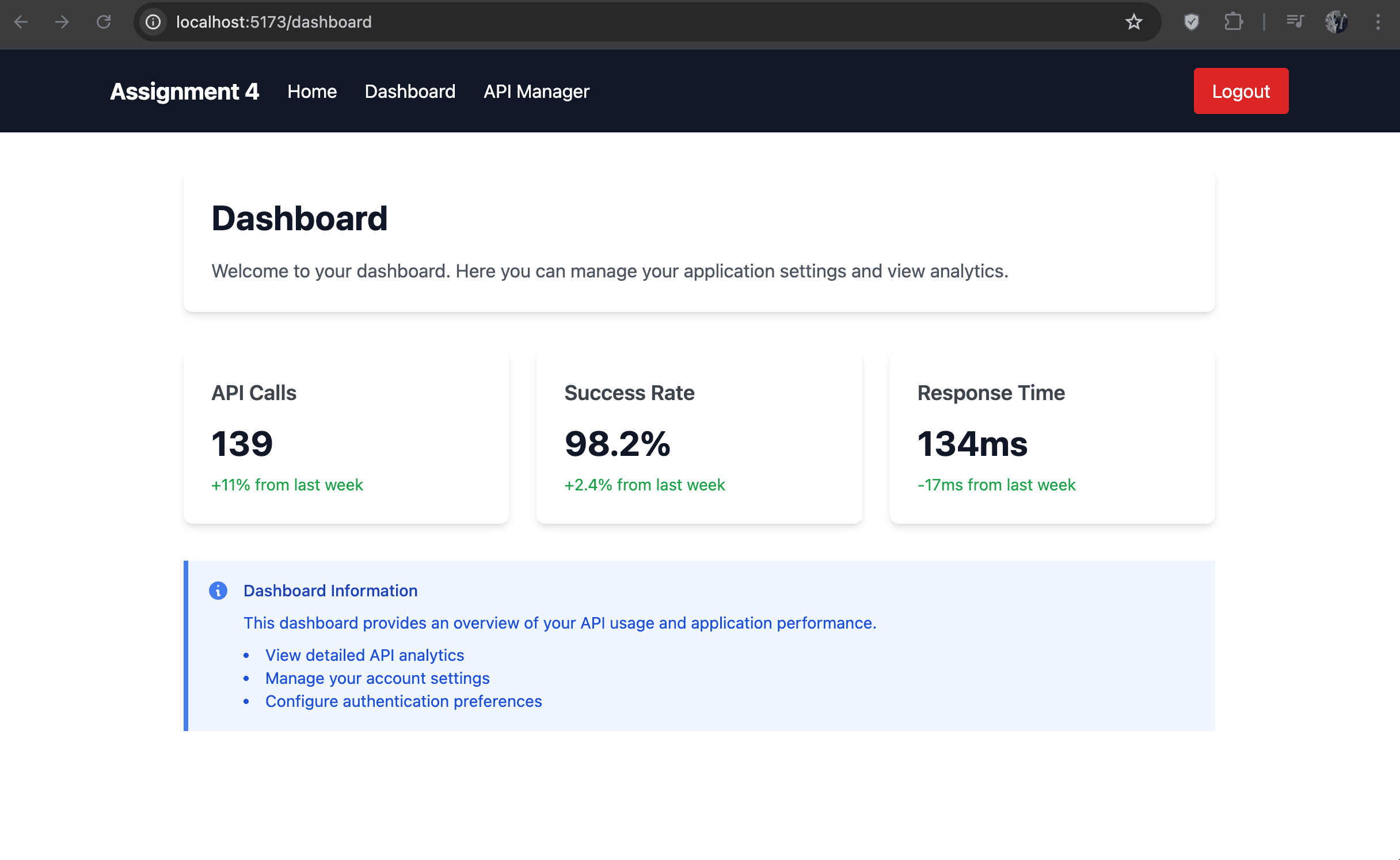Open the media control playlist icon
This screenshot has height=860, width=1400.
[x=1295, y=22]
